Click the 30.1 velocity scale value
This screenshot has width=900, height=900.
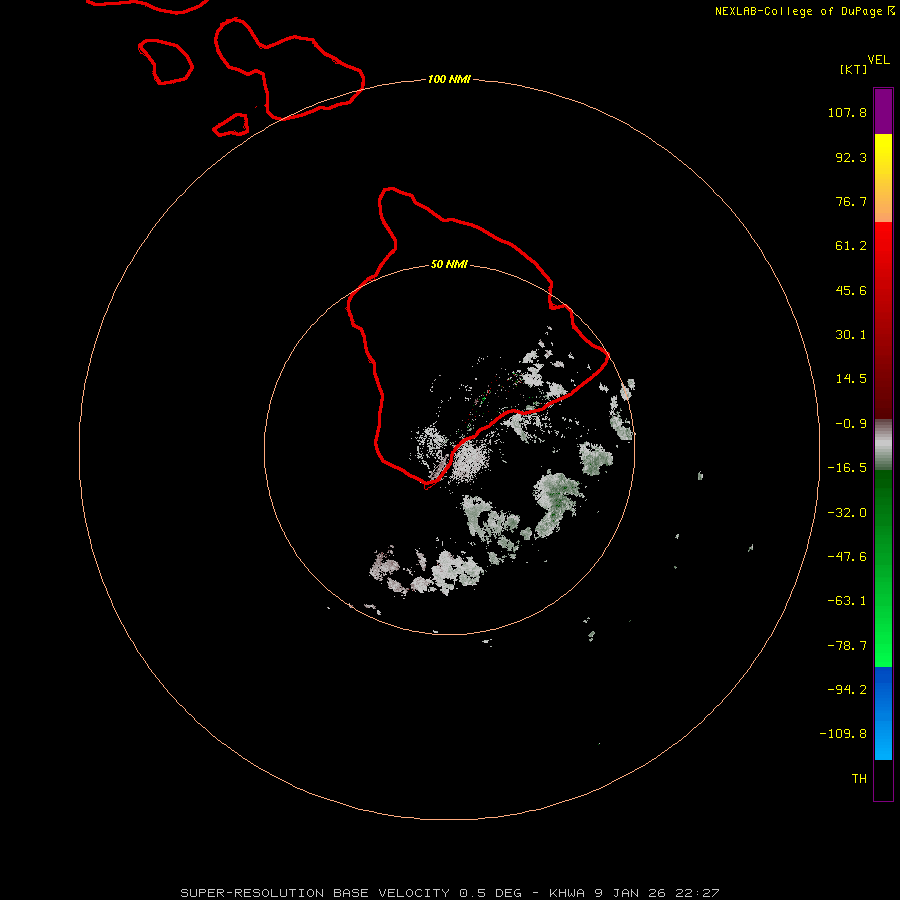[851, 335]
